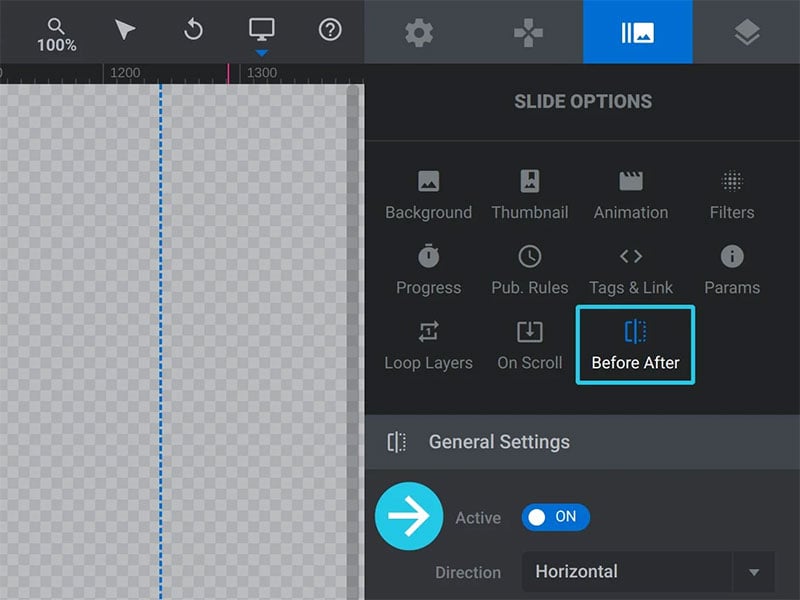
Task: Open the Progress settings
Action: point(428,271)
